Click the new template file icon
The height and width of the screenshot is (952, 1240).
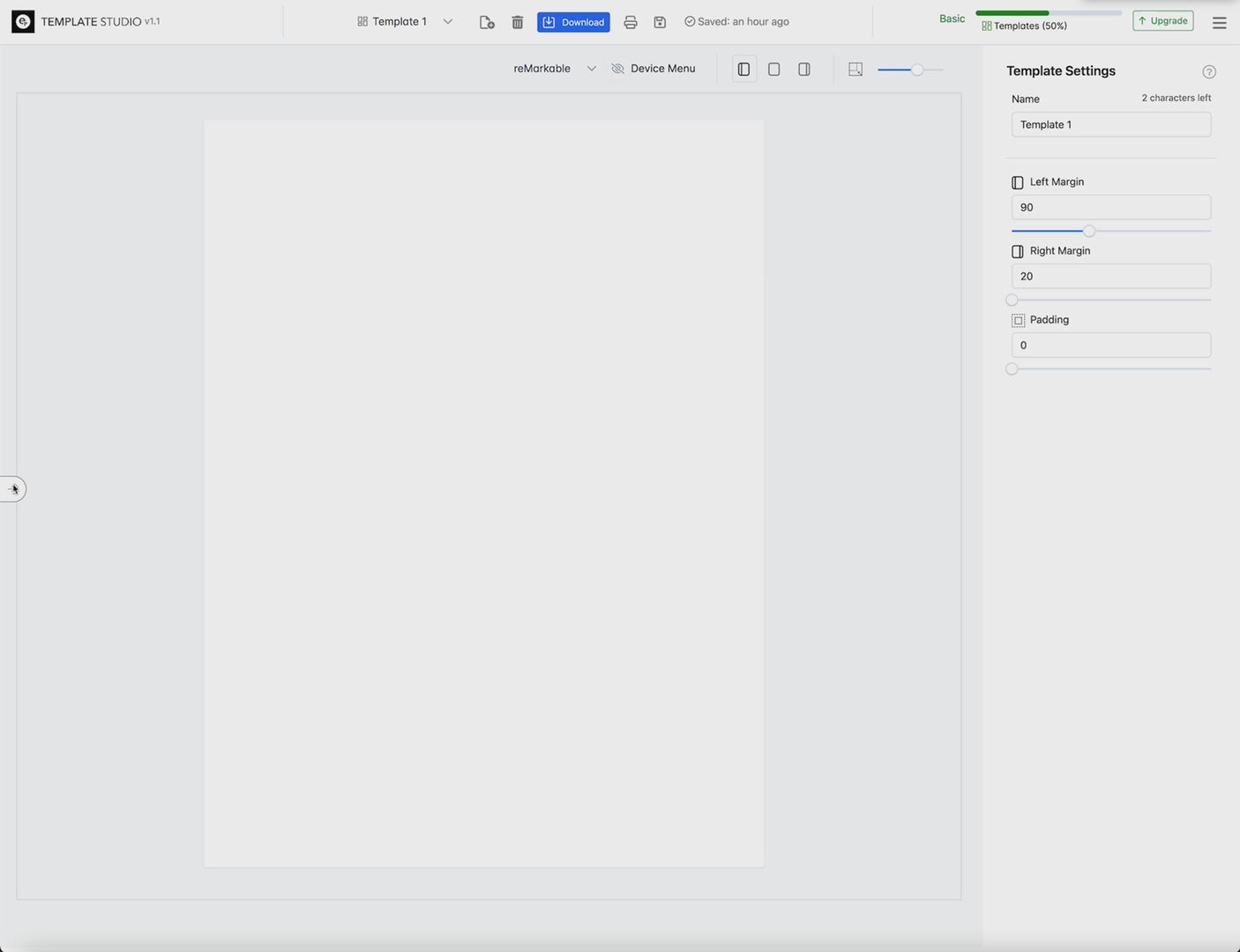click(x=487, y=22)
